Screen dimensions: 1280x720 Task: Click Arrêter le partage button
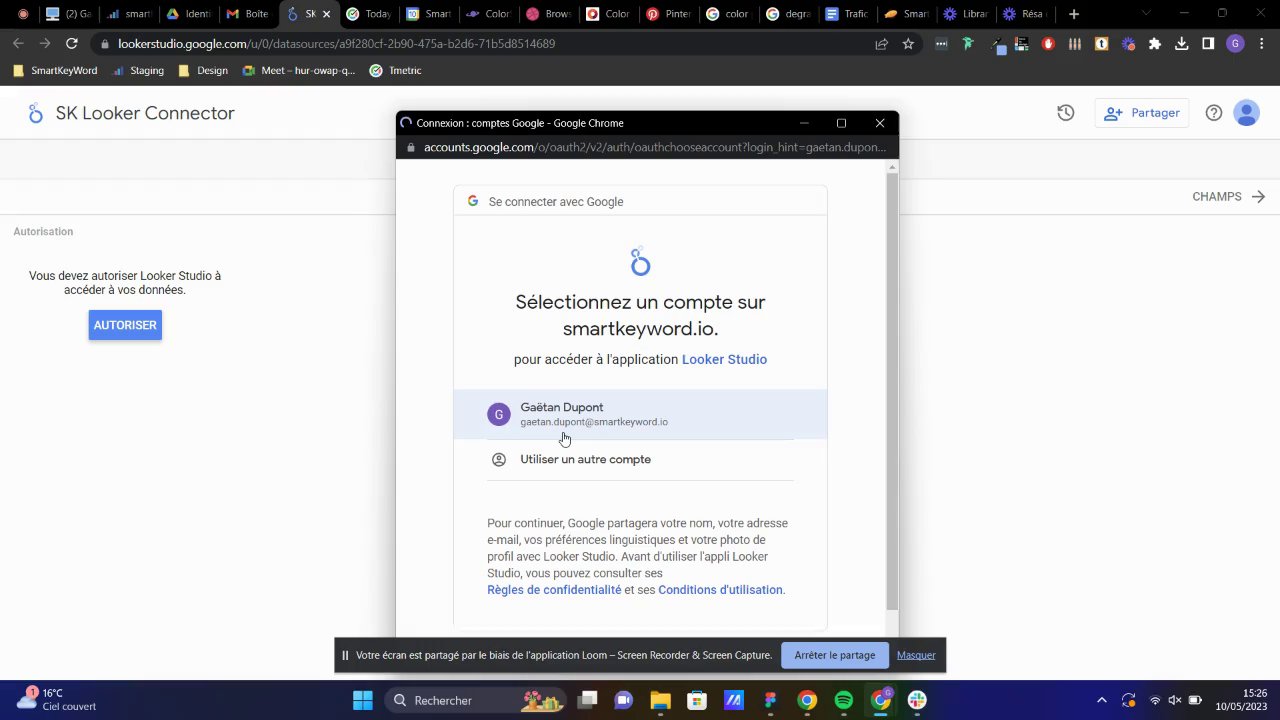pos(835,655)
